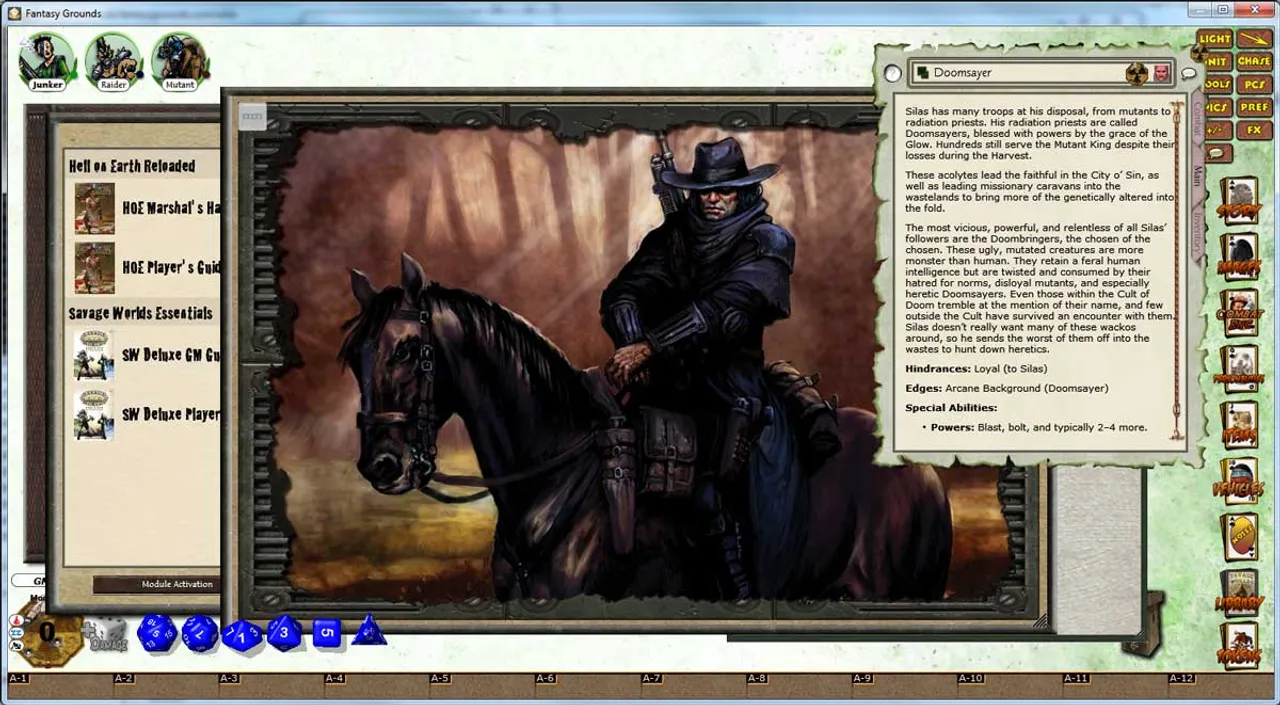
Task: Click the Damage dice icon
Action: (x=105, y=636)
